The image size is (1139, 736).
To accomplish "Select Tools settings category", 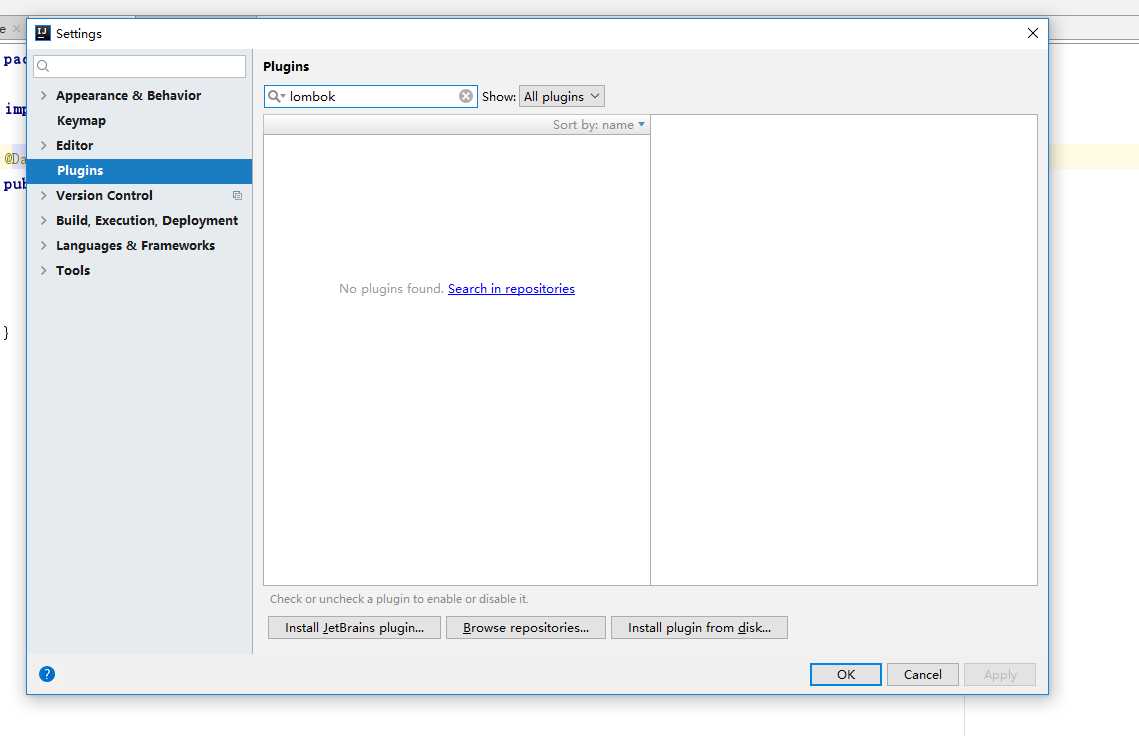I will pos(73,270).
